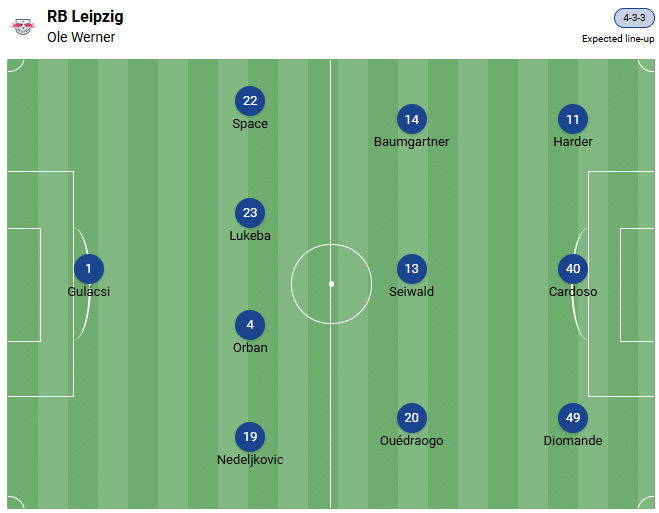Click the Expected line-up label
659x513 pixels.
click(x=618, y=39)
